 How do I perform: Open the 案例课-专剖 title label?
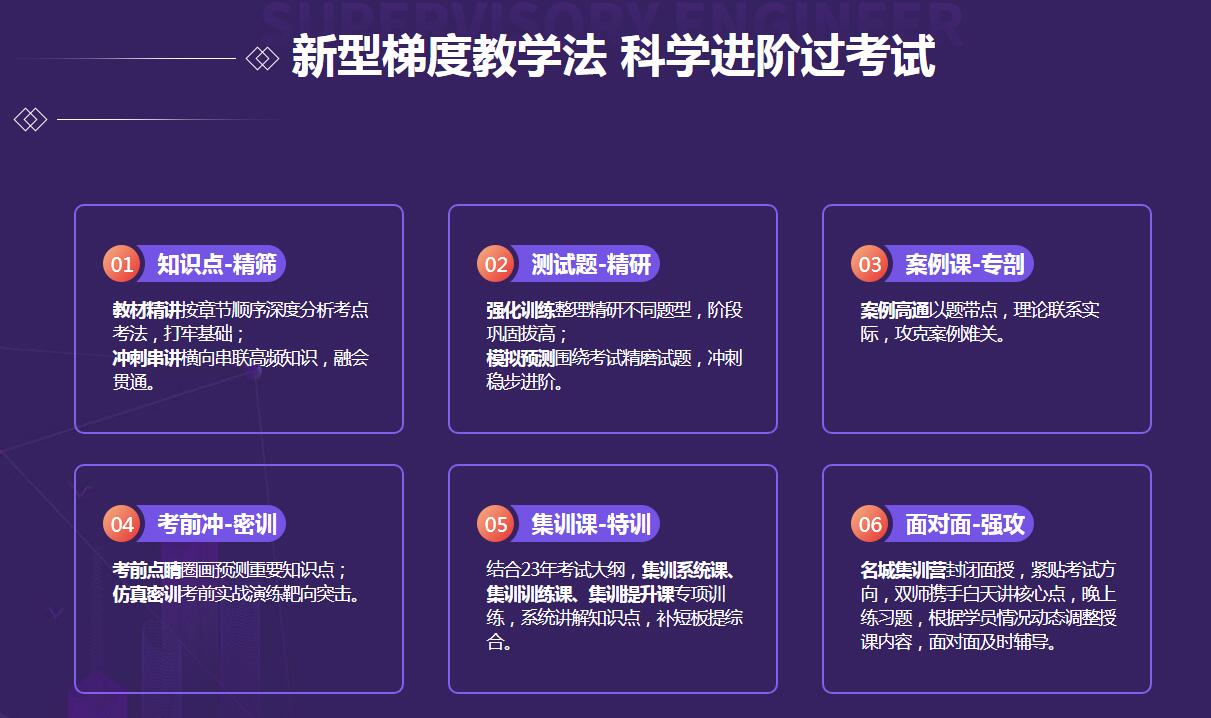click(964, 264)
